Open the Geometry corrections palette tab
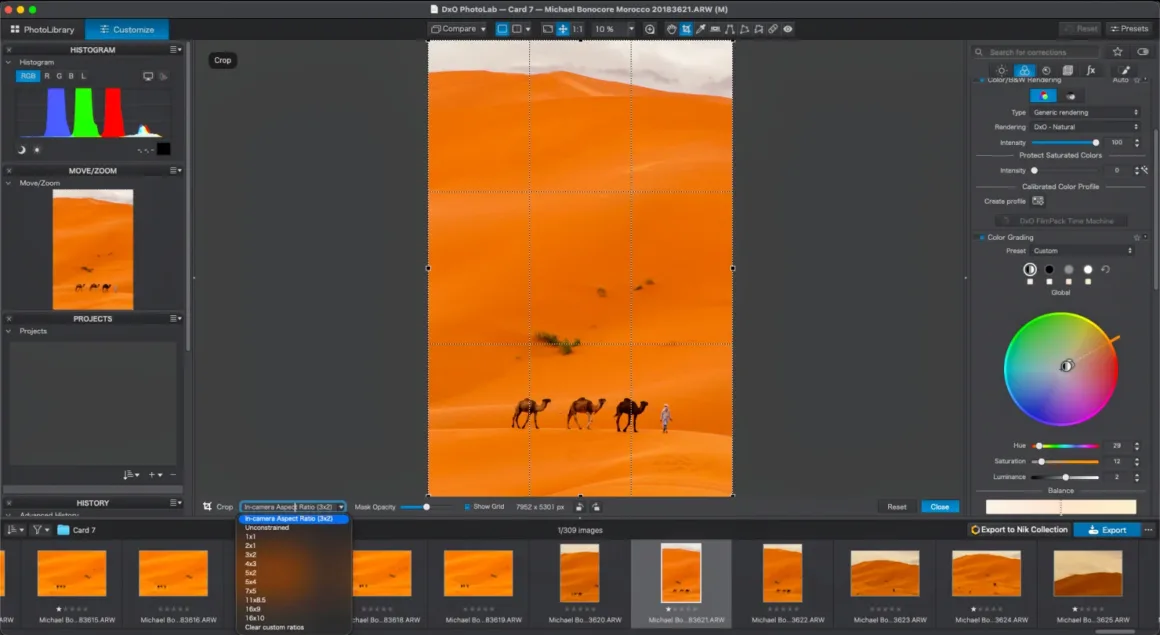Screen dimensions: 1160x635 pyautogui.click(x=1068, y=70)
